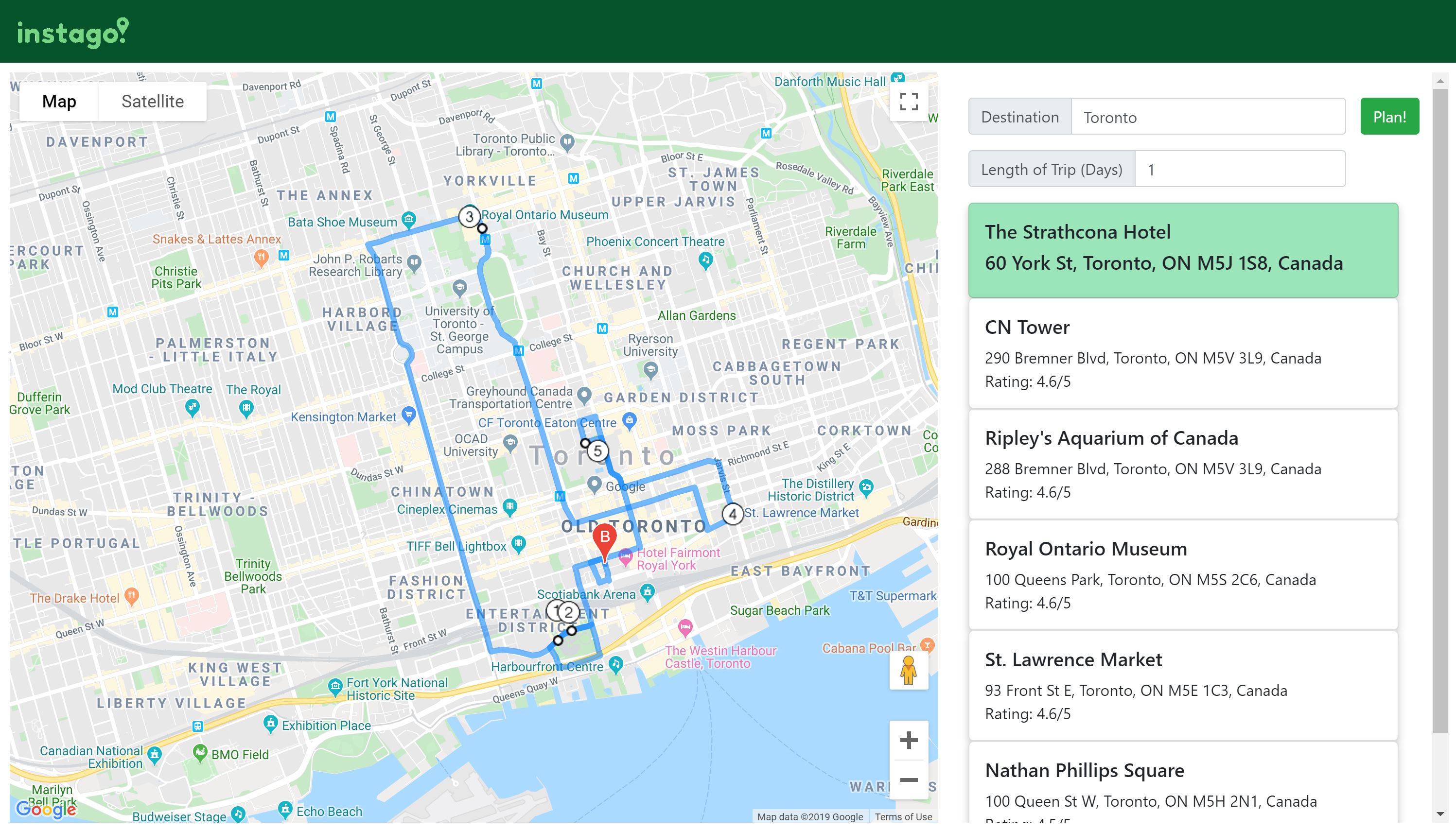Select waypoint marker 4 near St. Lawrence Market

pyautogui.click(x=732, y=514)
